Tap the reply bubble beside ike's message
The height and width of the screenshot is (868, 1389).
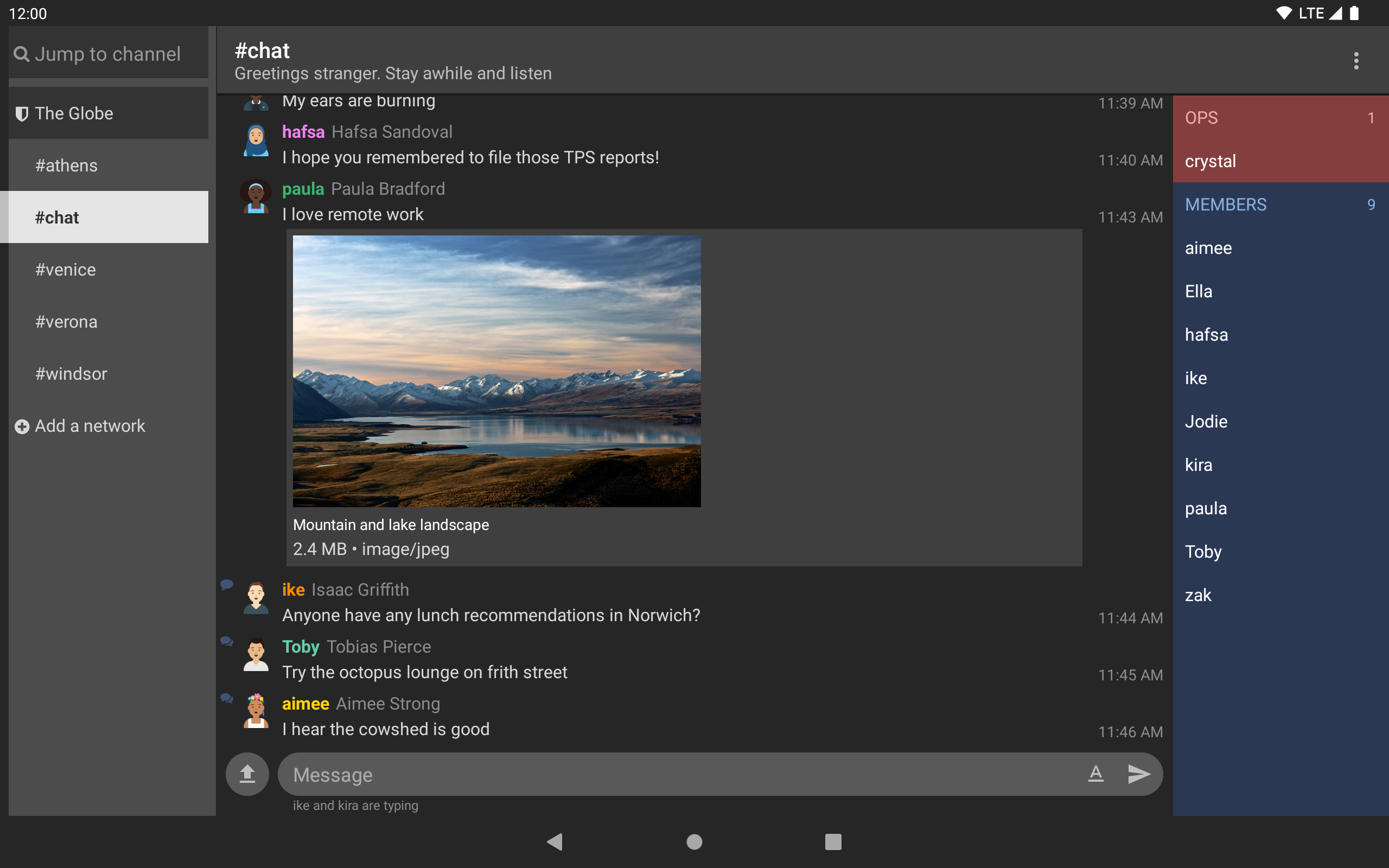(x=227, y=584)
